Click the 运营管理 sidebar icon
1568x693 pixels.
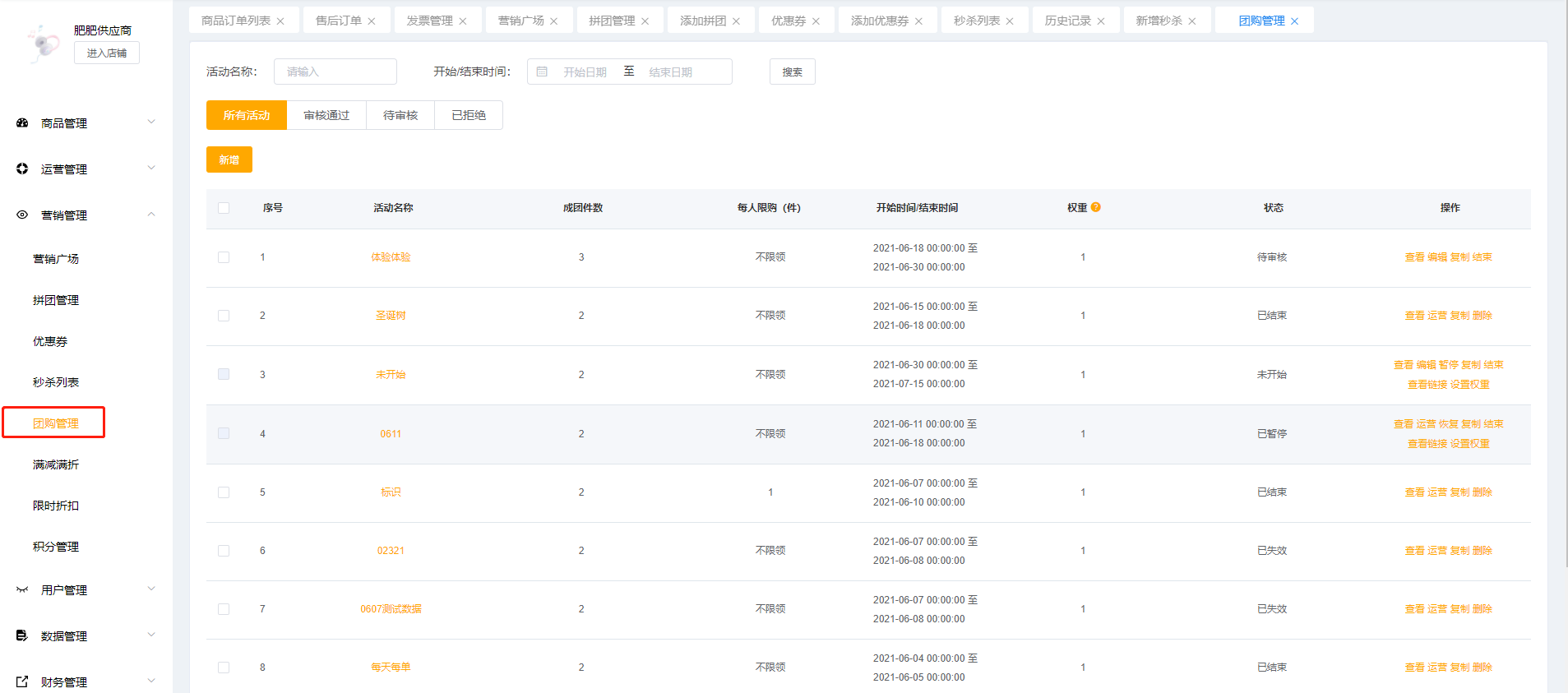(x=22, y=169)
